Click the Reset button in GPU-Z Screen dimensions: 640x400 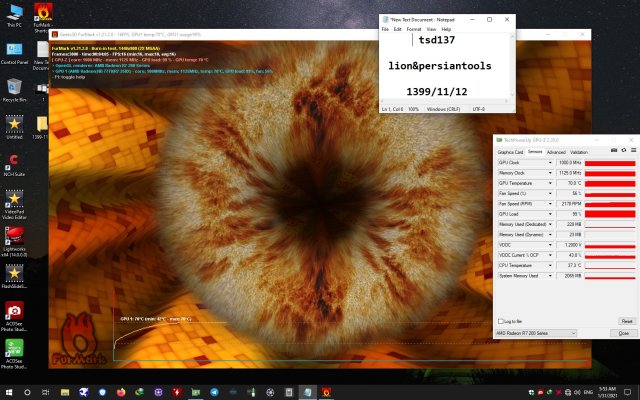[x=626, y=321]
